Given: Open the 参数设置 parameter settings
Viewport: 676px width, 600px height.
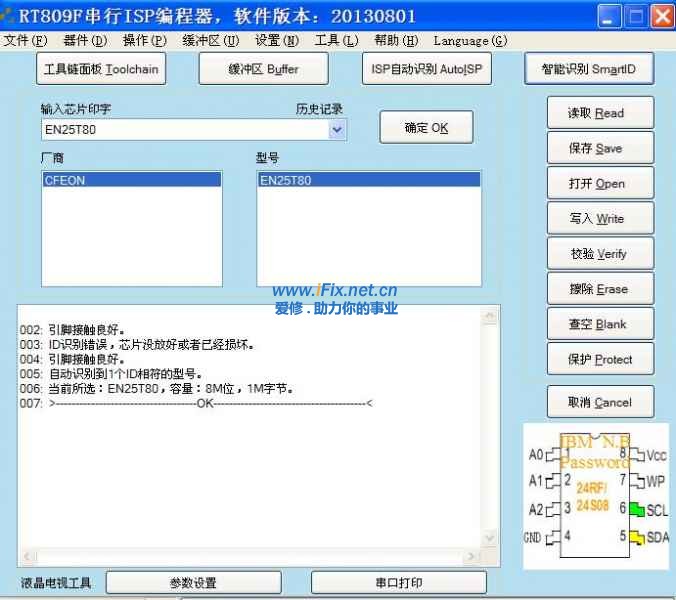Looking at the screenshot, I should pos(194,583).
